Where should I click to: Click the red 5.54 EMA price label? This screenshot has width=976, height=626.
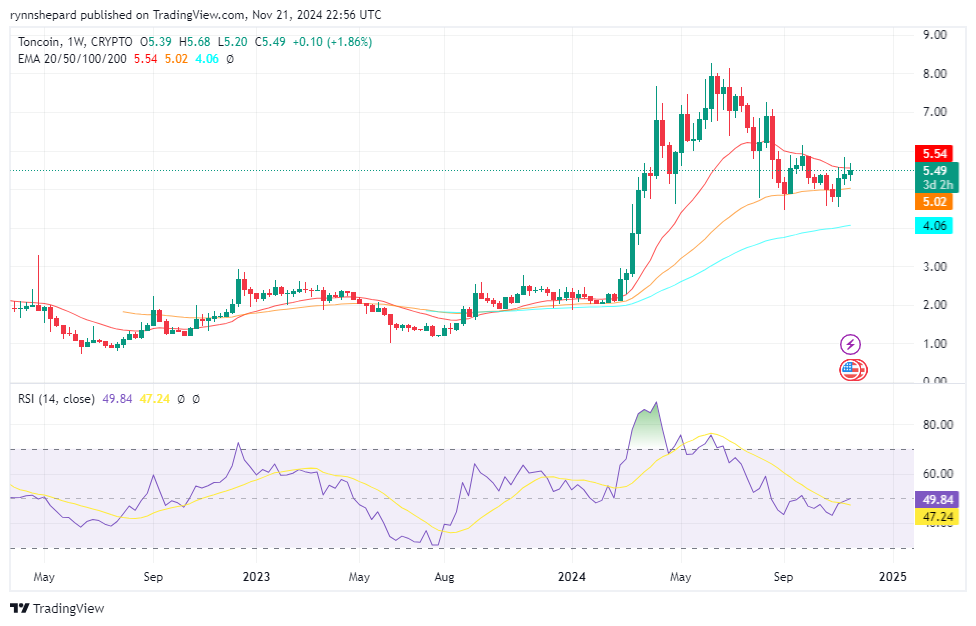point(933,153)
